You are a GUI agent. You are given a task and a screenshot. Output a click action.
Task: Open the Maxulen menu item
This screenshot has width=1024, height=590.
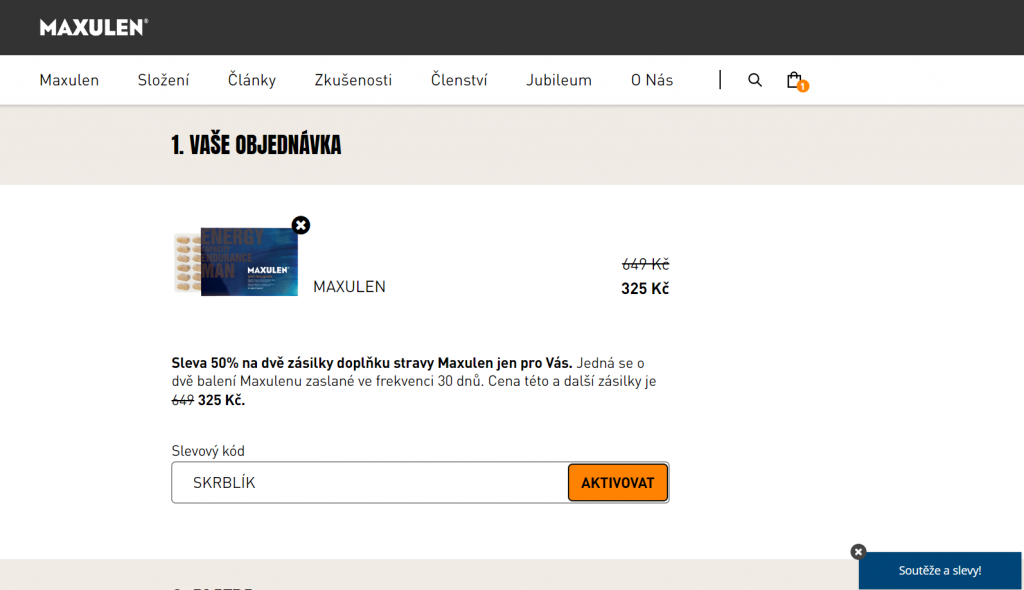(69, 80)
